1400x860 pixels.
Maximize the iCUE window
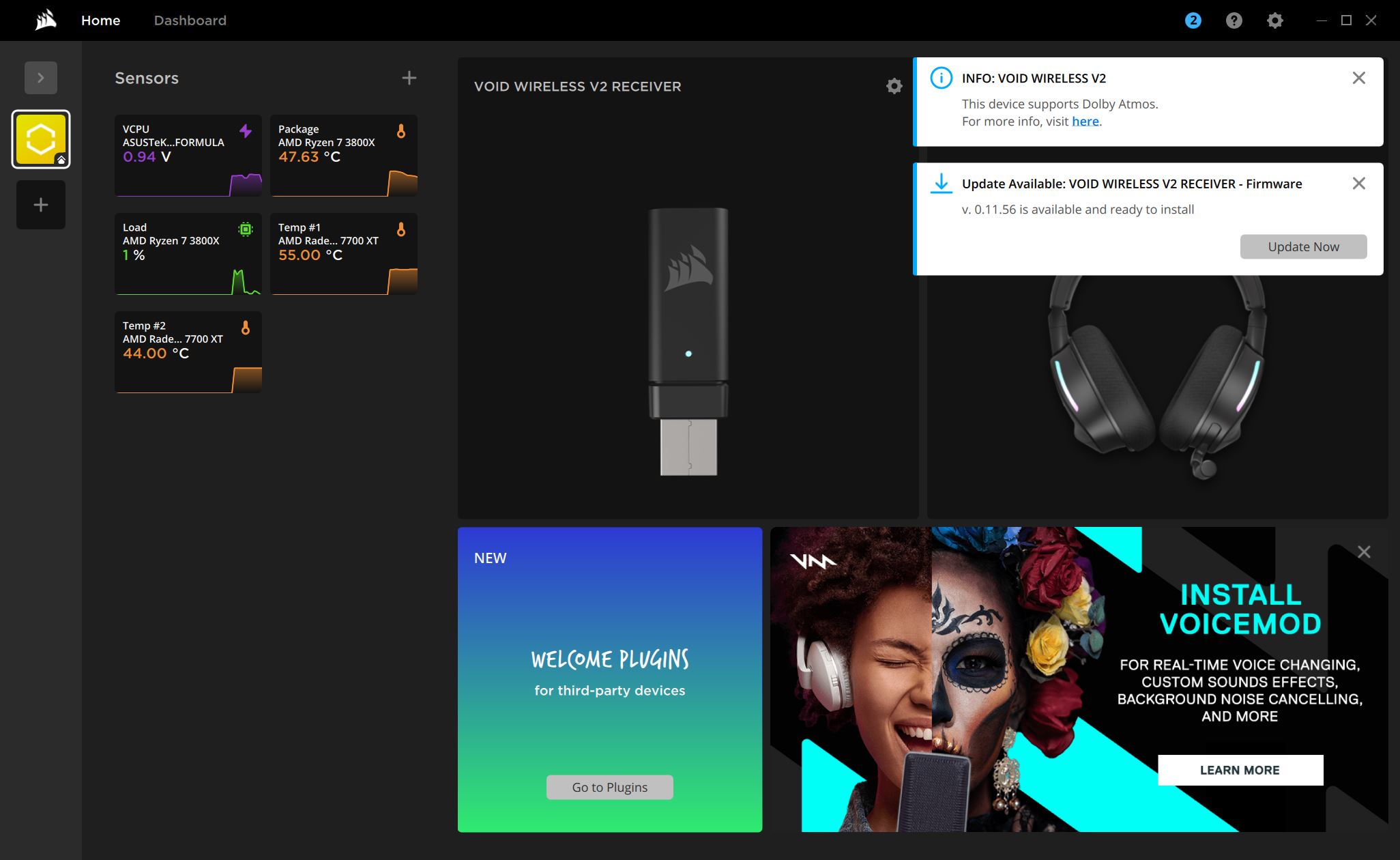(x=1345, y=20)
